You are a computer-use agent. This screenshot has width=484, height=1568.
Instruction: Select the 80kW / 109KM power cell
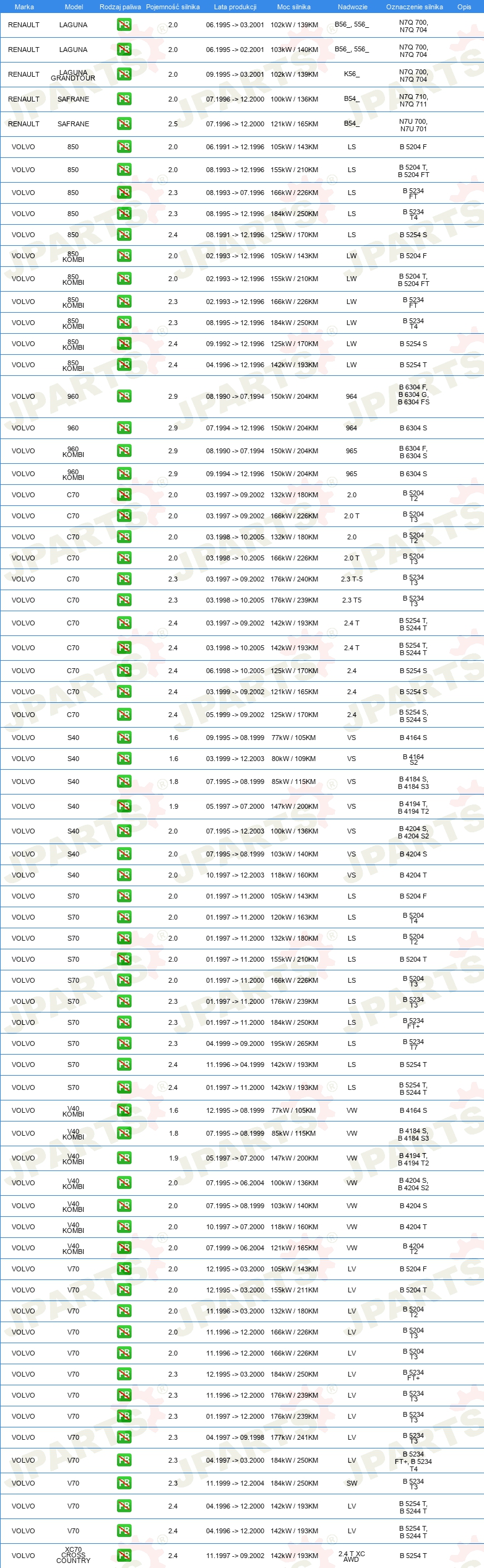coord(294,759)
